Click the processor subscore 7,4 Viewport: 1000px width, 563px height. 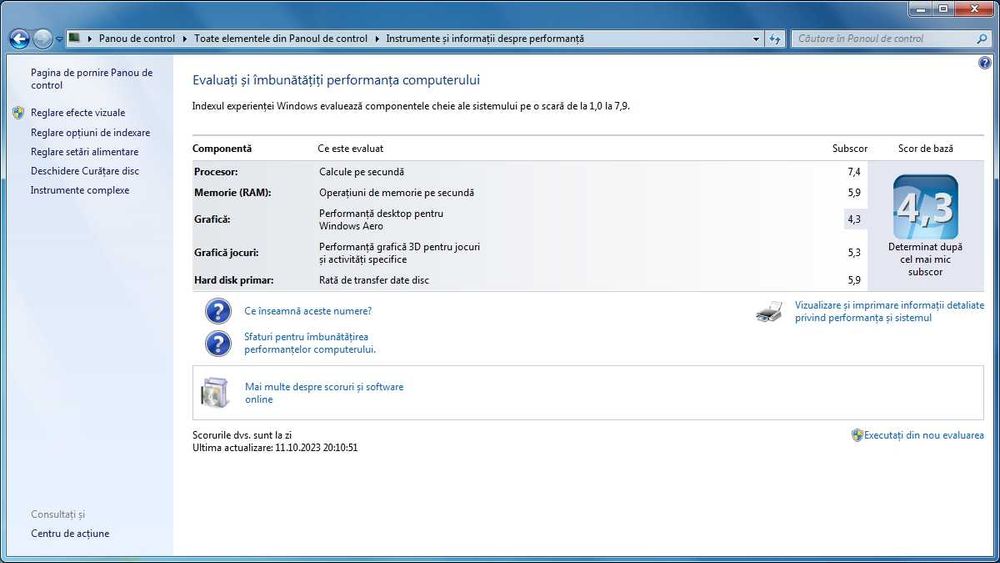click(854, 172)
